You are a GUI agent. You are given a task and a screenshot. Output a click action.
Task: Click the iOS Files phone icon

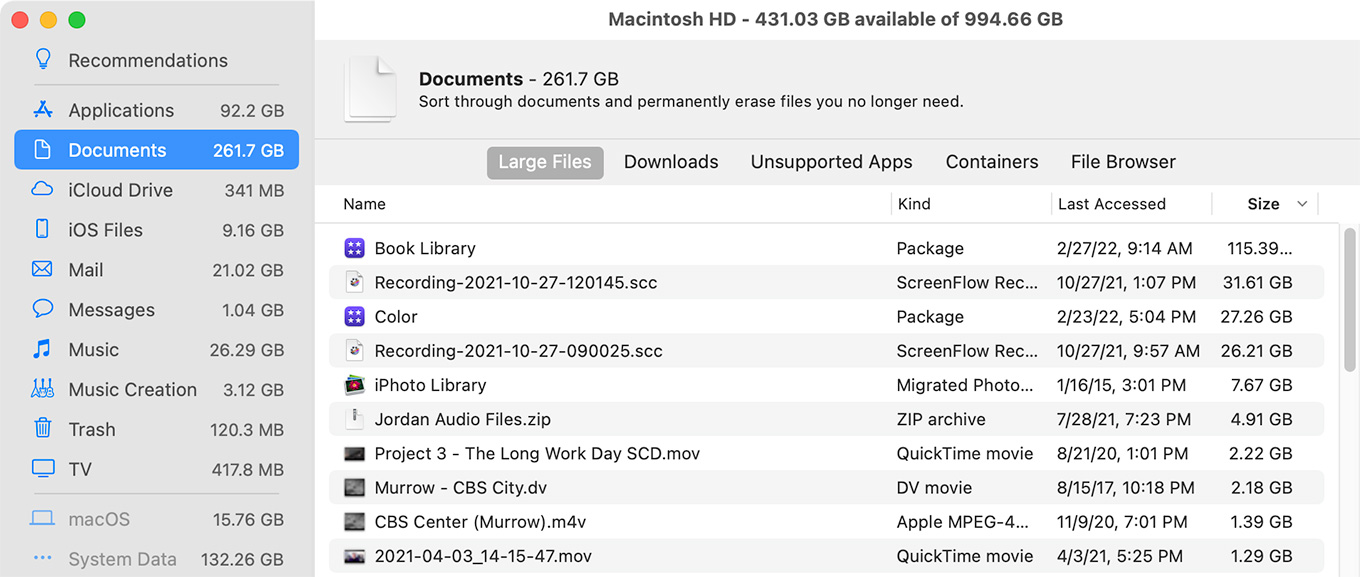pos(42,229)
